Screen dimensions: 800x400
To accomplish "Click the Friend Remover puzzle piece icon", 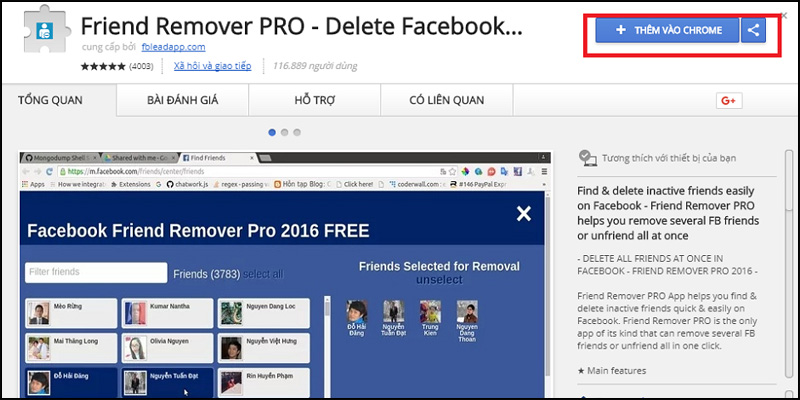I will pos(47,28).
